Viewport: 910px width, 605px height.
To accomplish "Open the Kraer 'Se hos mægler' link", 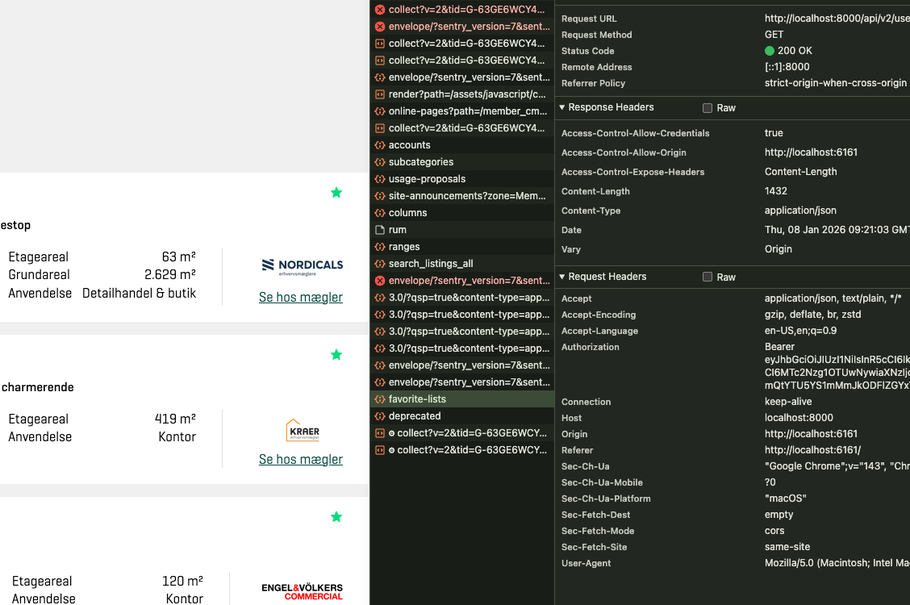I will (x=300, y=459).
